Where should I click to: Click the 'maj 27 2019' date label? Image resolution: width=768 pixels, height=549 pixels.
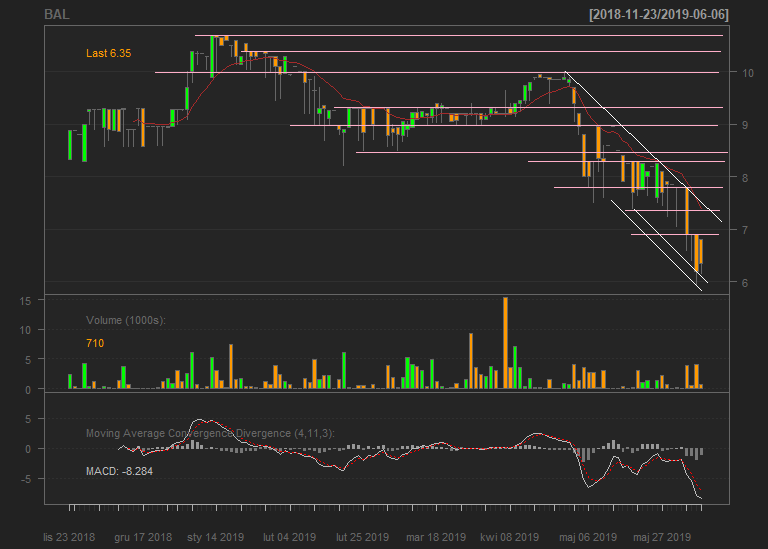point(662,537)
